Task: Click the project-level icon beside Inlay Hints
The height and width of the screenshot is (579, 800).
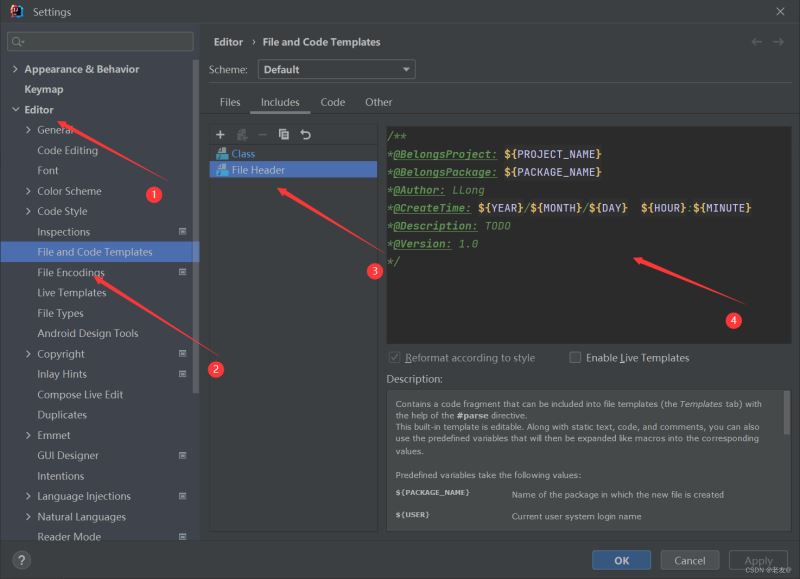Action: click(182, 374)
